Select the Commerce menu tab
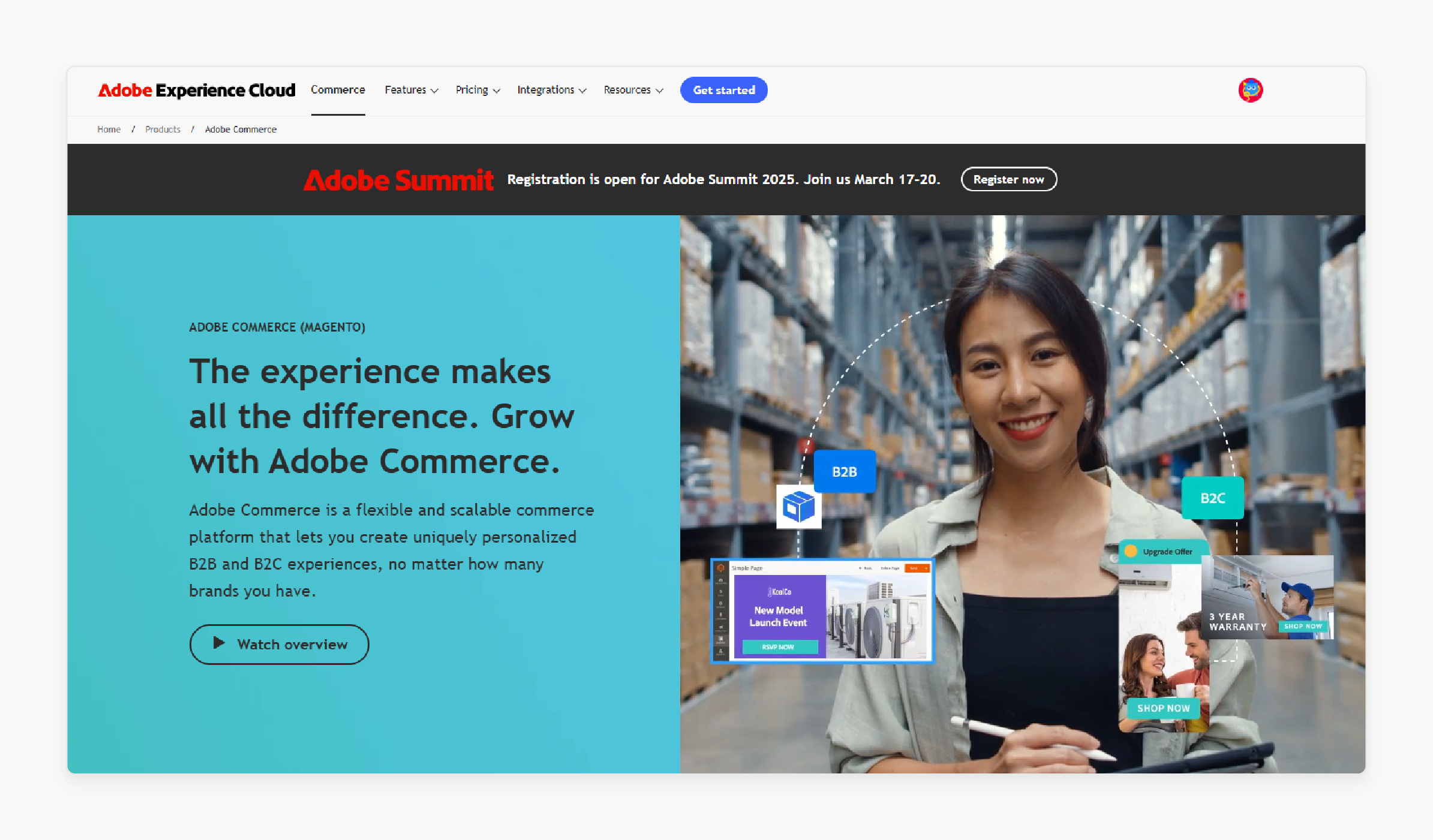This screenshot has height=840, width=1433. (x=337, y=90)
